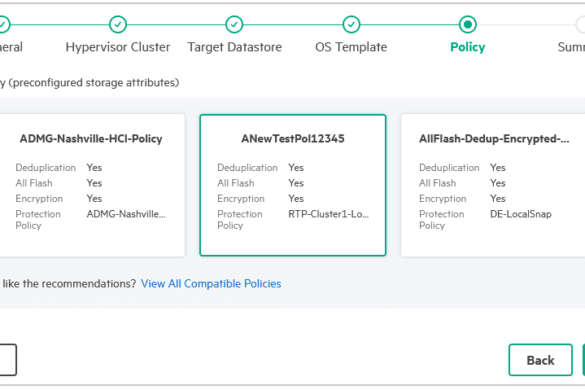This screenshot has height=390, width=585.
Task: Open View All Compatible Policies link
Action: pos(211,284)
